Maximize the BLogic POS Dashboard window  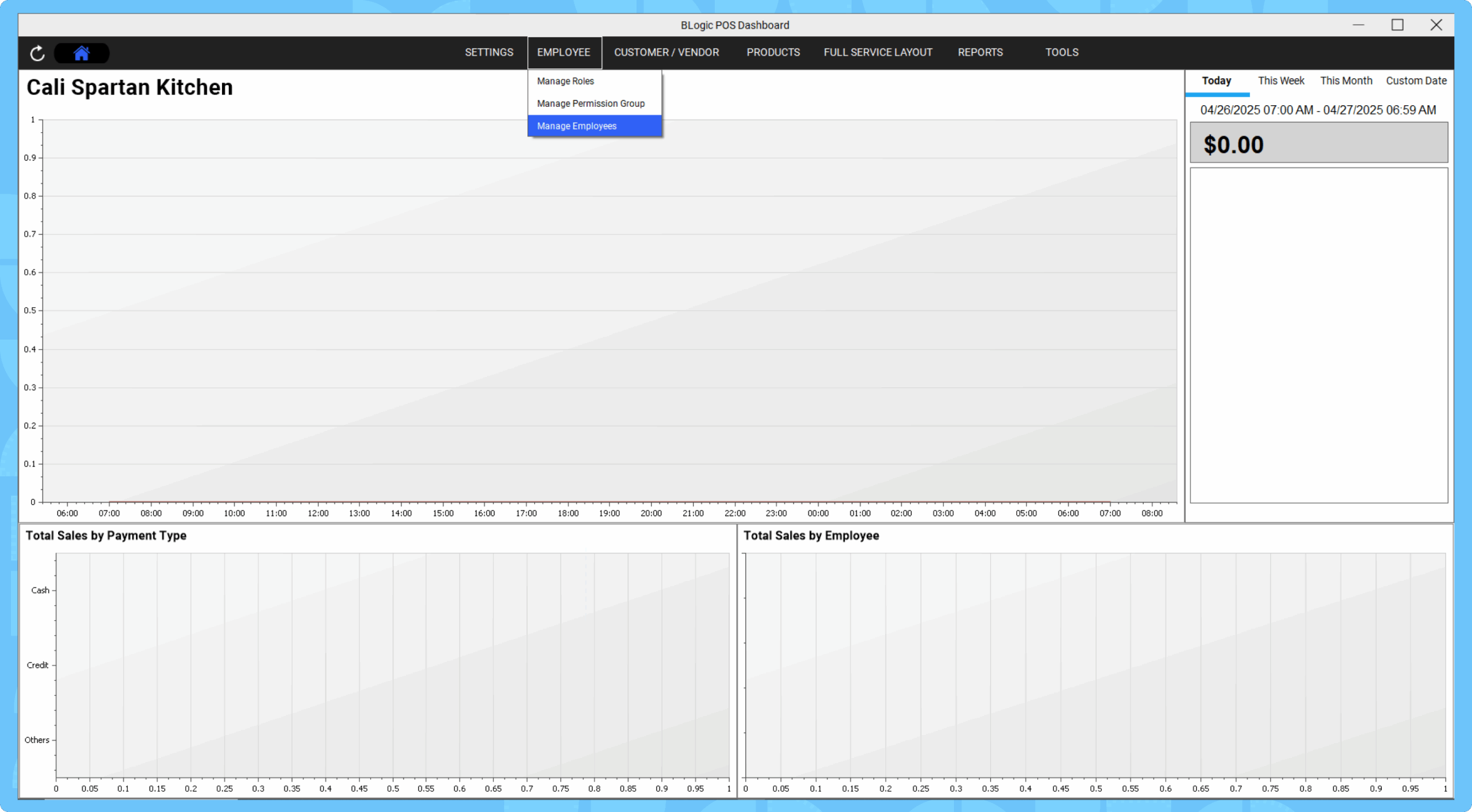[1397, 25]
